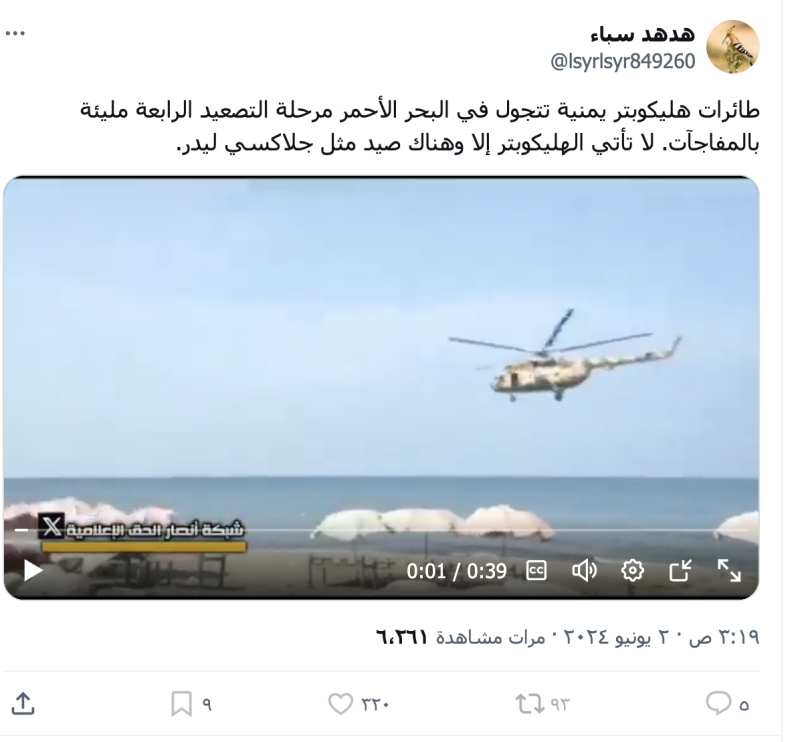Click the X logo watermark in video
Image resolution: width=800 pixels, height=742 pixels.
(52, 526)
